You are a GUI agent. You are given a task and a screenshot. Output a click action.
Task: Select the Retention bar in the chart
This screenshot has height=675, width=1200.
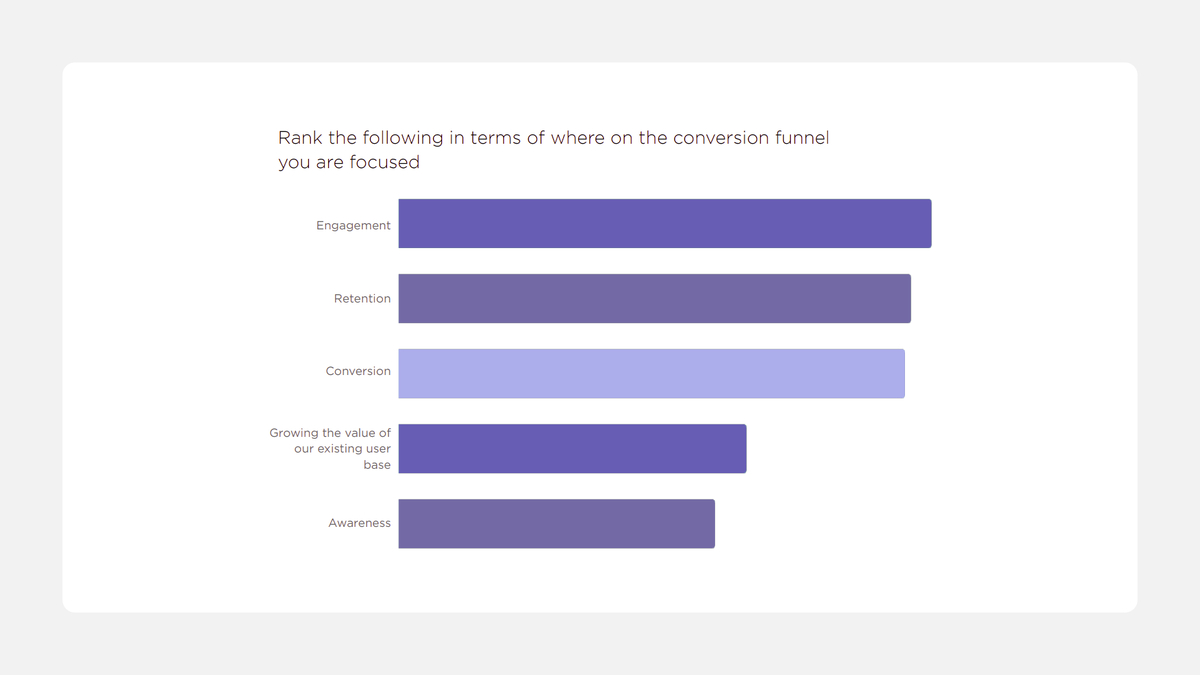[654, 299]
